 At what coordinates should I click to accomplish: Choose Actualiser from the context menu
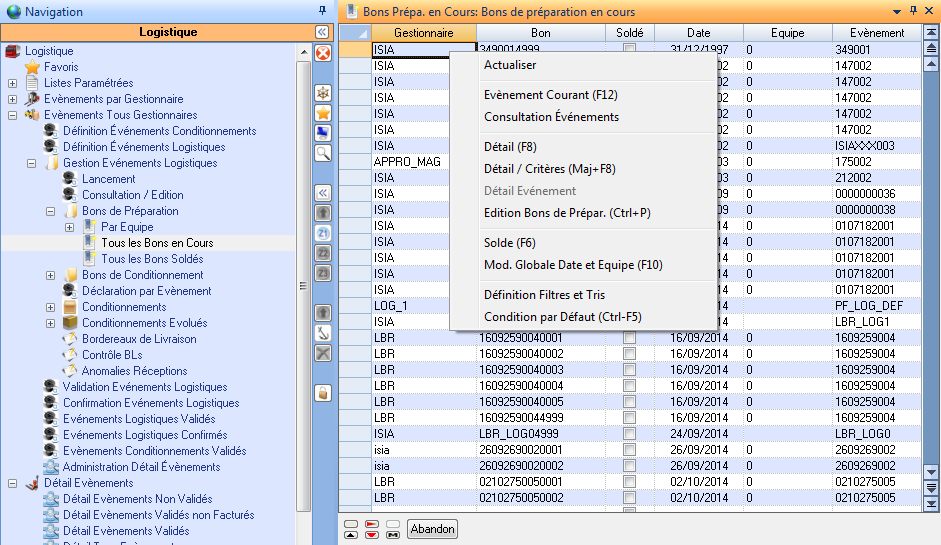point(510,65)
